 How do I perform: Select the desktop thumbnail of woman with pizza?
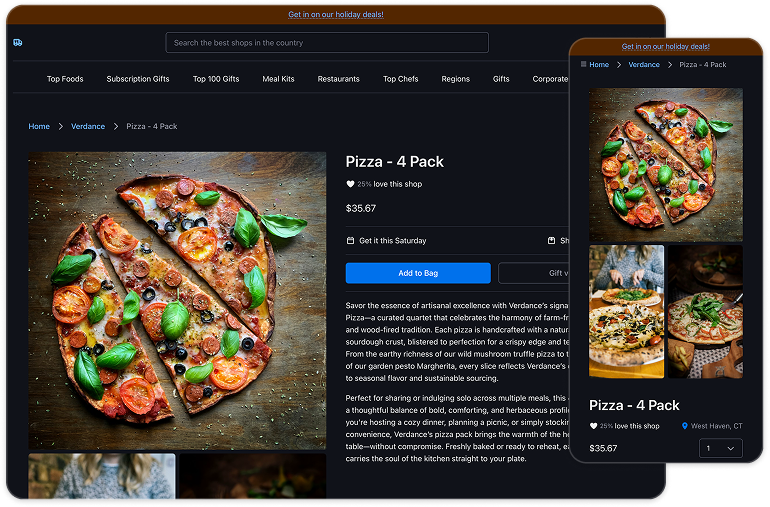pos(102,476)
